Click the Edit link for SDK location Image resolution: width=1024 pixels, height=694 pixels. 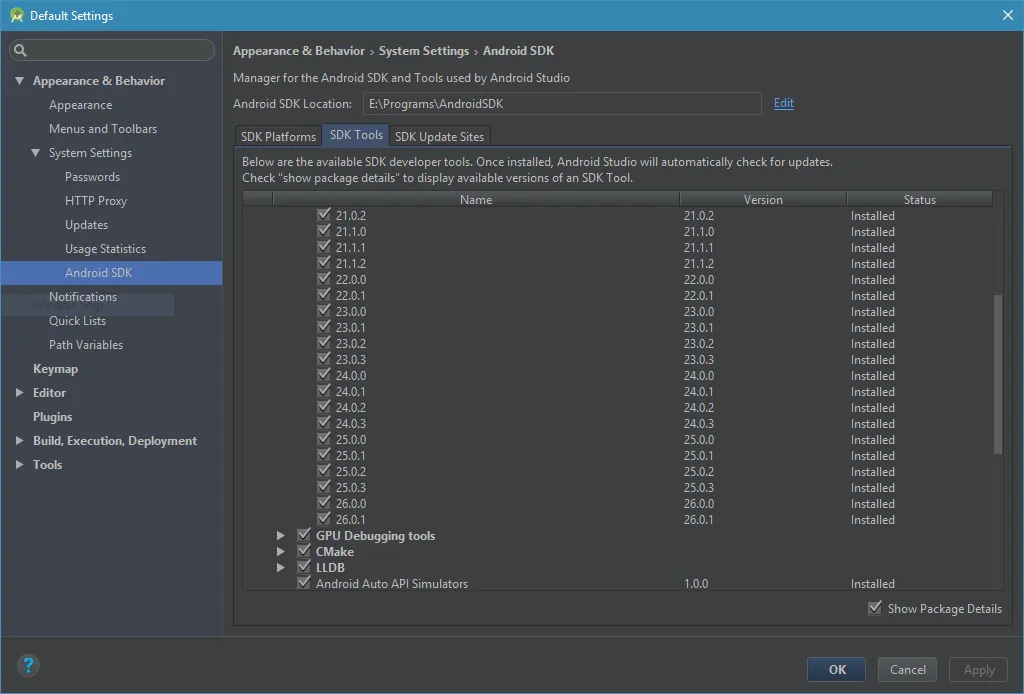(784, 103)
